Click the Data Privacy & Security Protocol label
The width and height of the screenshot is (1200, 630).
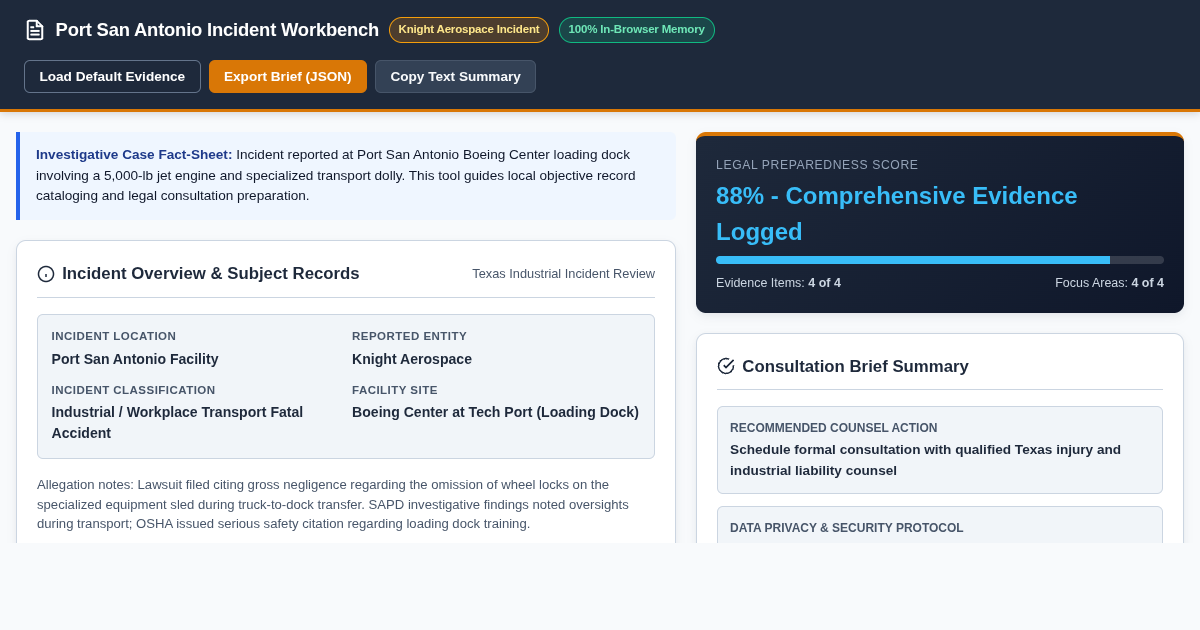coord(847,528)
